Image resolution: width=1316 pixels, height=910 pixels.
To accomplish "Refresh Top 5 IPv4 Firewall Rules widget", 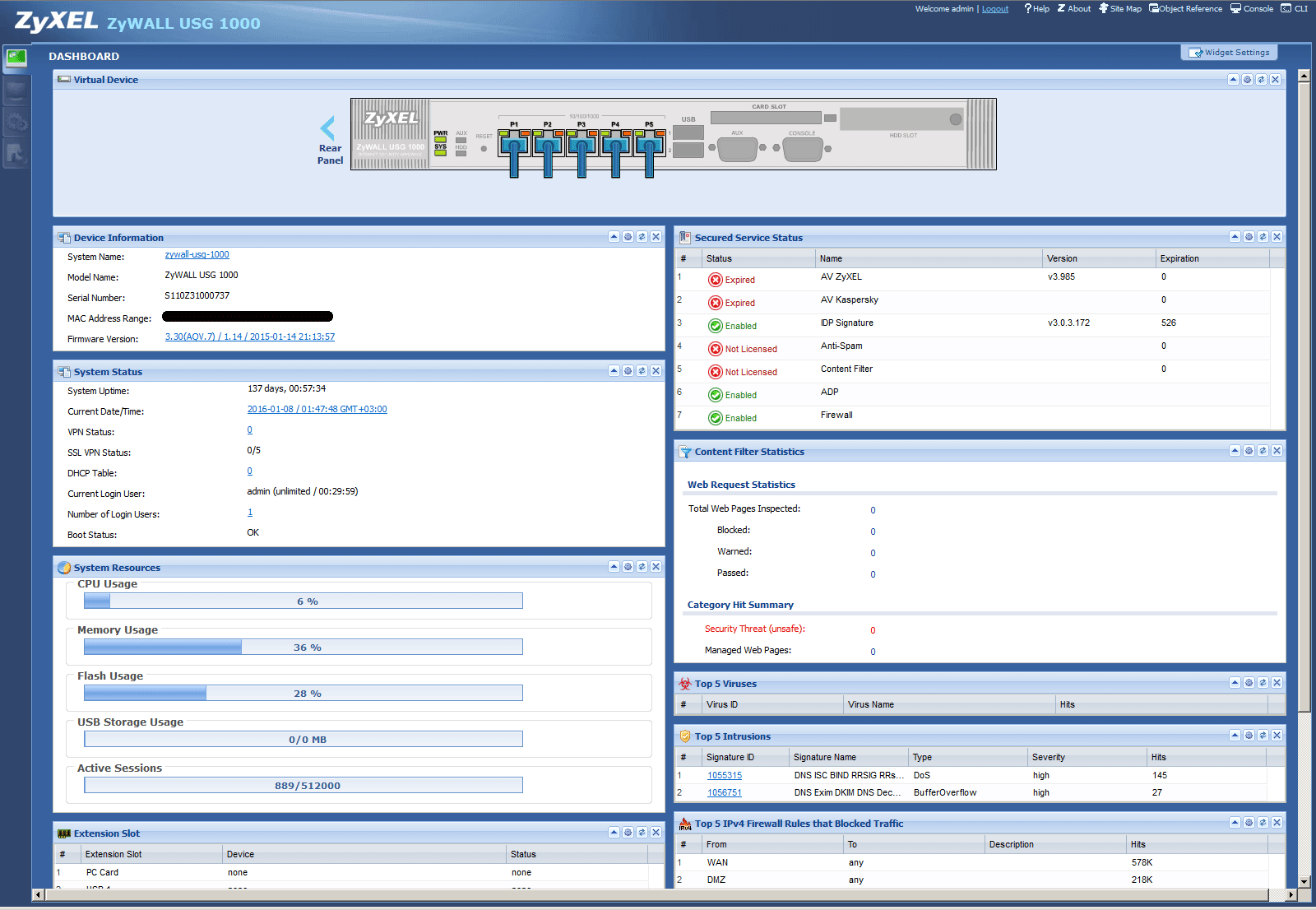I will (x=1263, y=823).
